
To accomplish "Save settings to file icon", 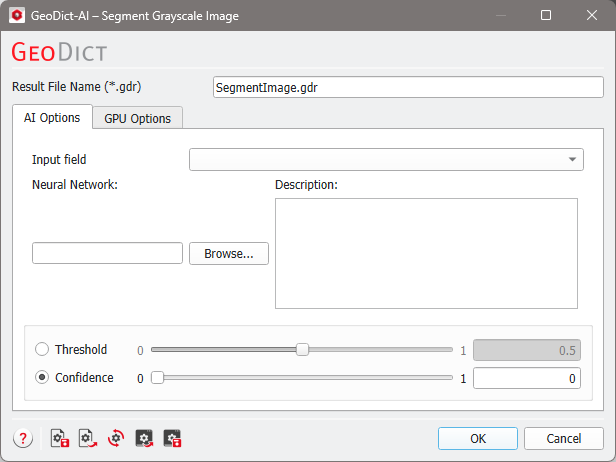I will coord(60,438).
